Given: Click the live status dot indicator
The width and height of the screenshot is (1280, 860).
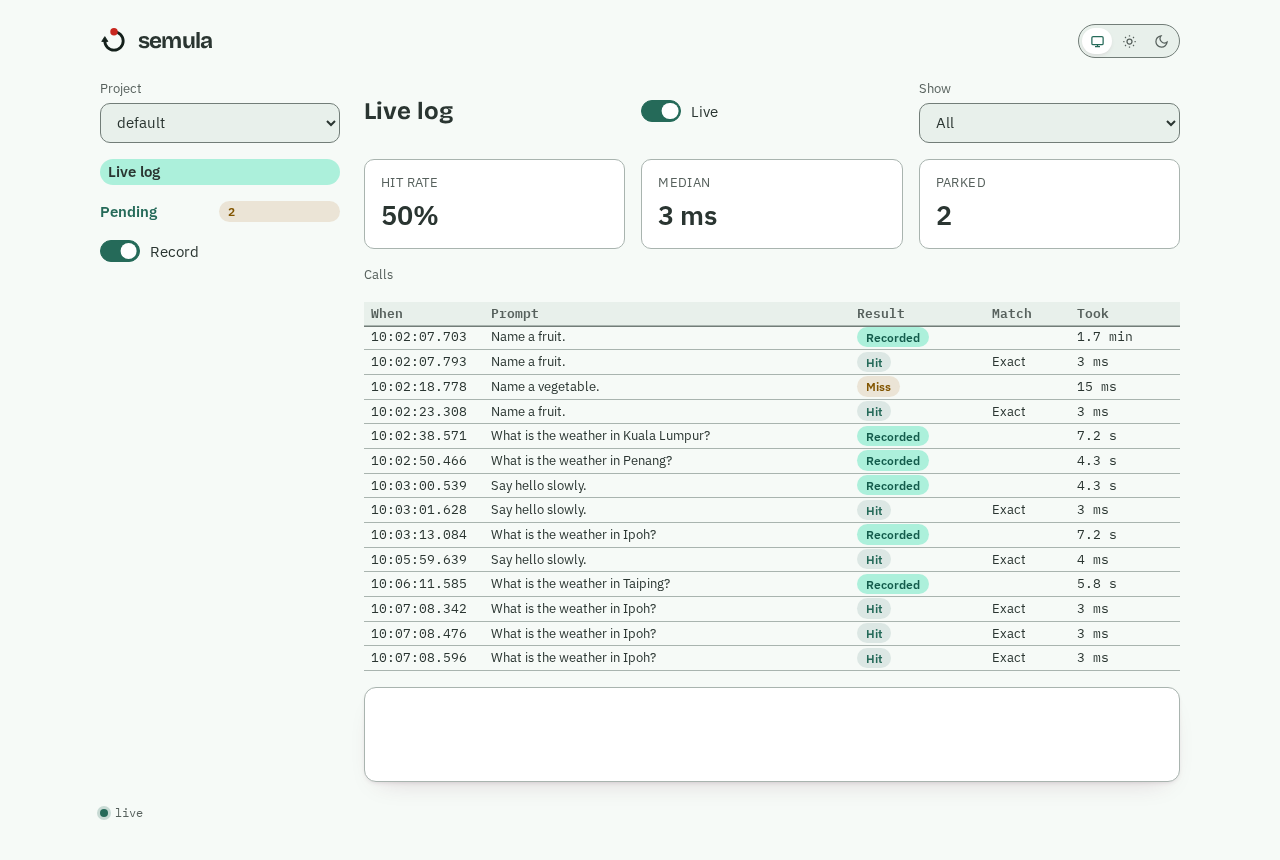Looking at the screenshot, I should (104, 813).
